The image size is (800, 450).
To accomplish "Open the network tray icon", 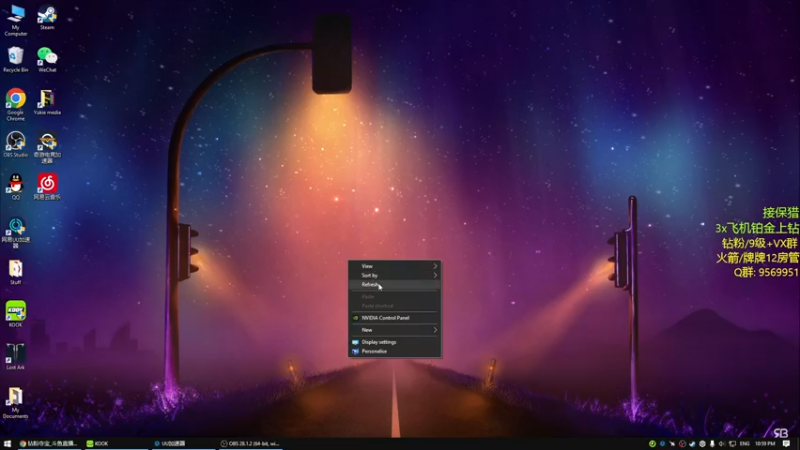I will coord(732,444).
